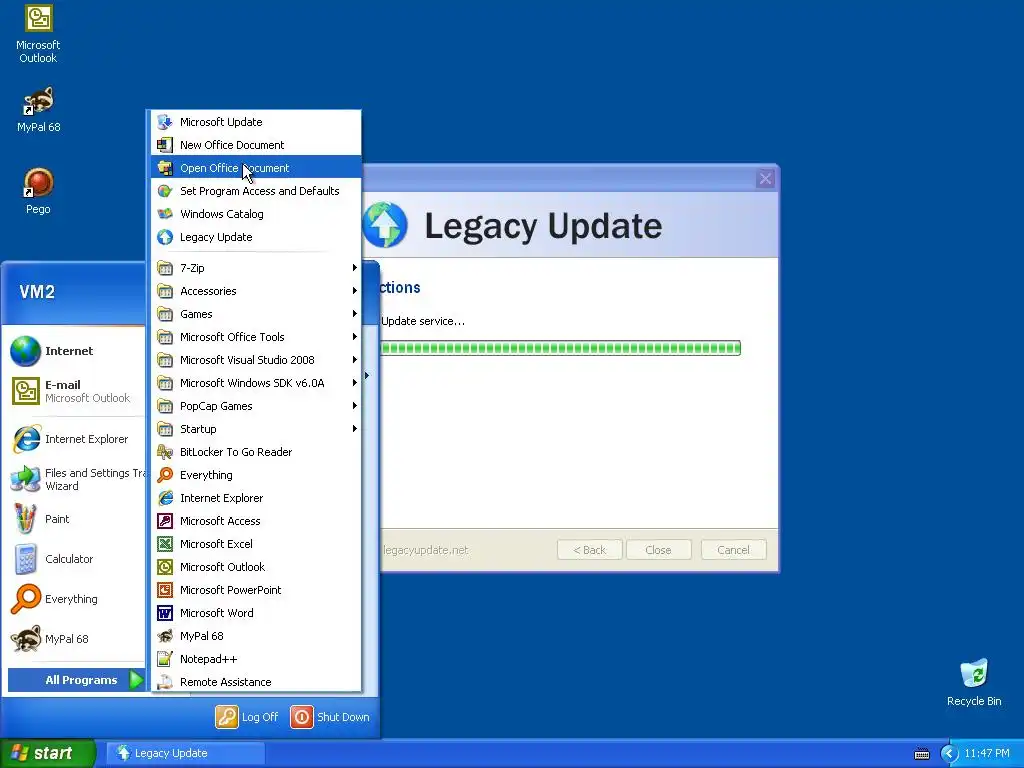Launch Paint from the start menu
This screenshot has height=768, width=1024.
pos(76,519)
